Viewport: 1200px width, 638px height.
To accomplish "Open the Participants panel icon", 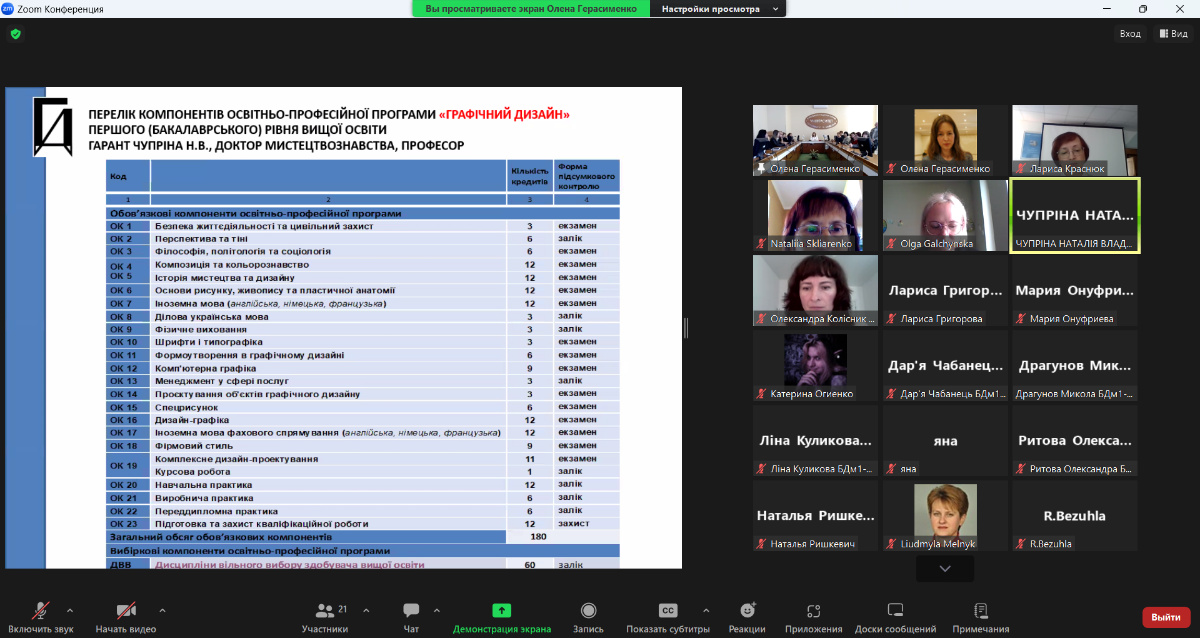I will 325,611.
